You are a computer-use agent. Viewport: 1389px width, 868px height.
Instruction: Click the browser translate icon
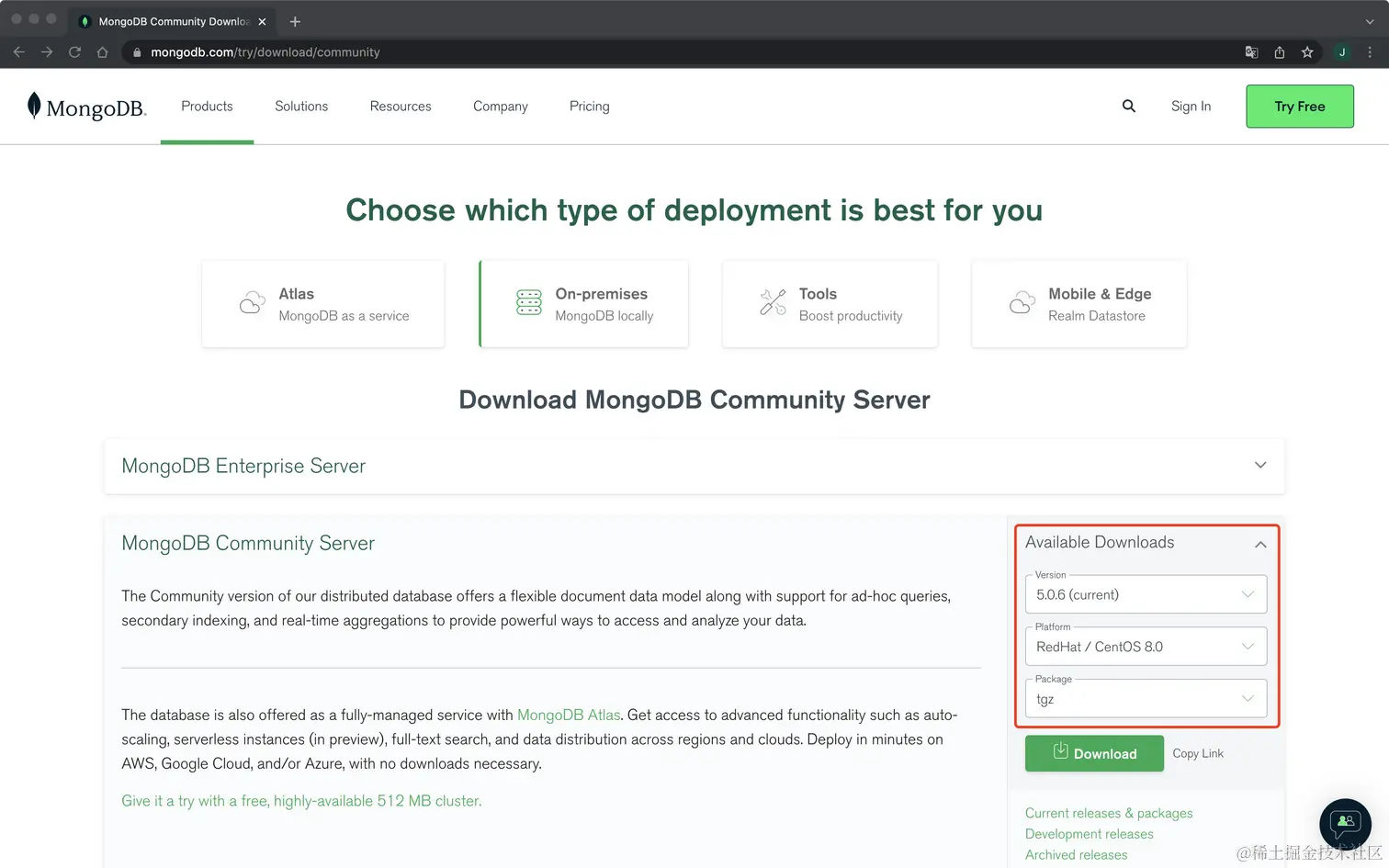[1251, 52]
